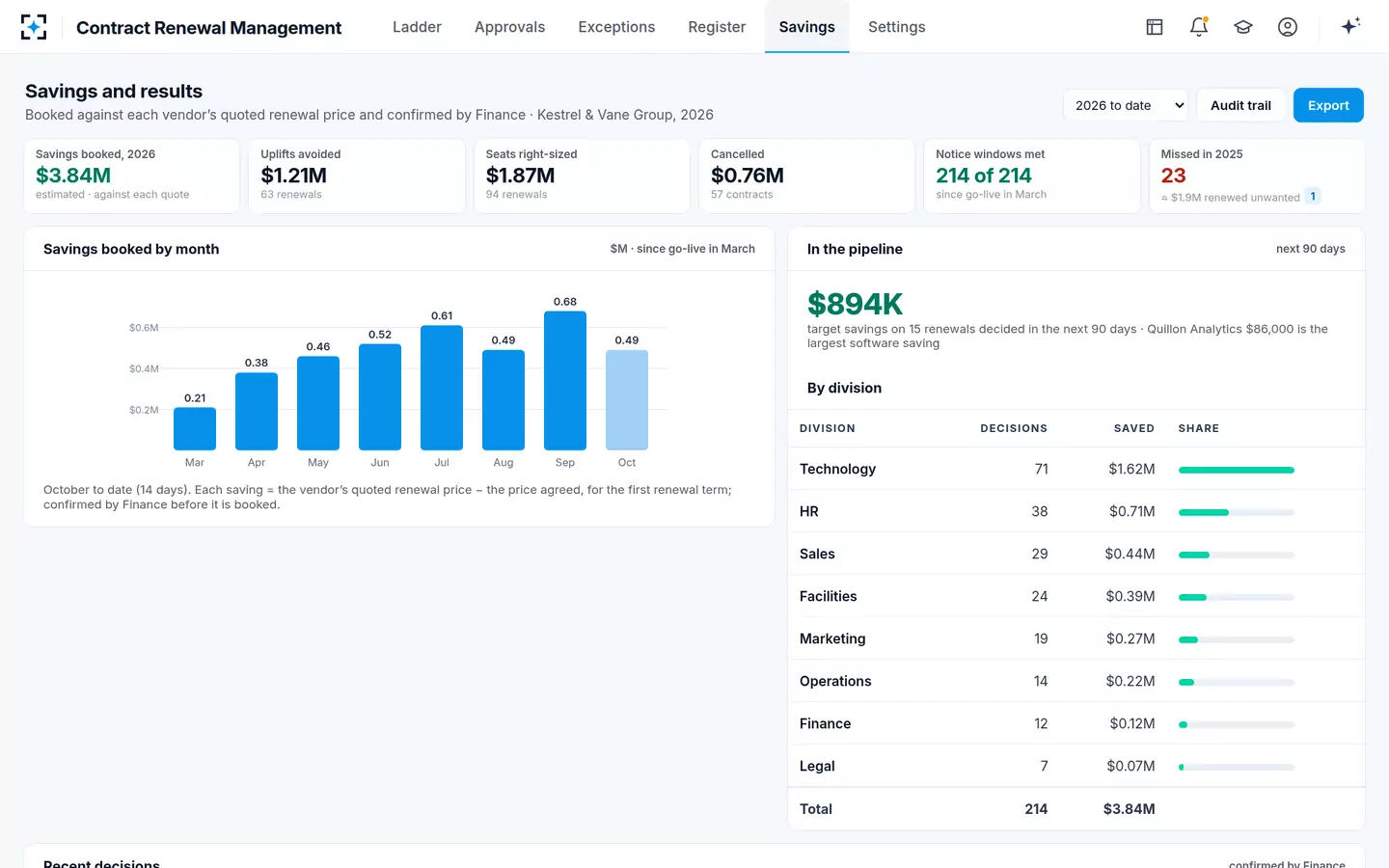
Task: Click the Sep bar in savings chart
Action: pyautogui.click(x=565, y=381)
